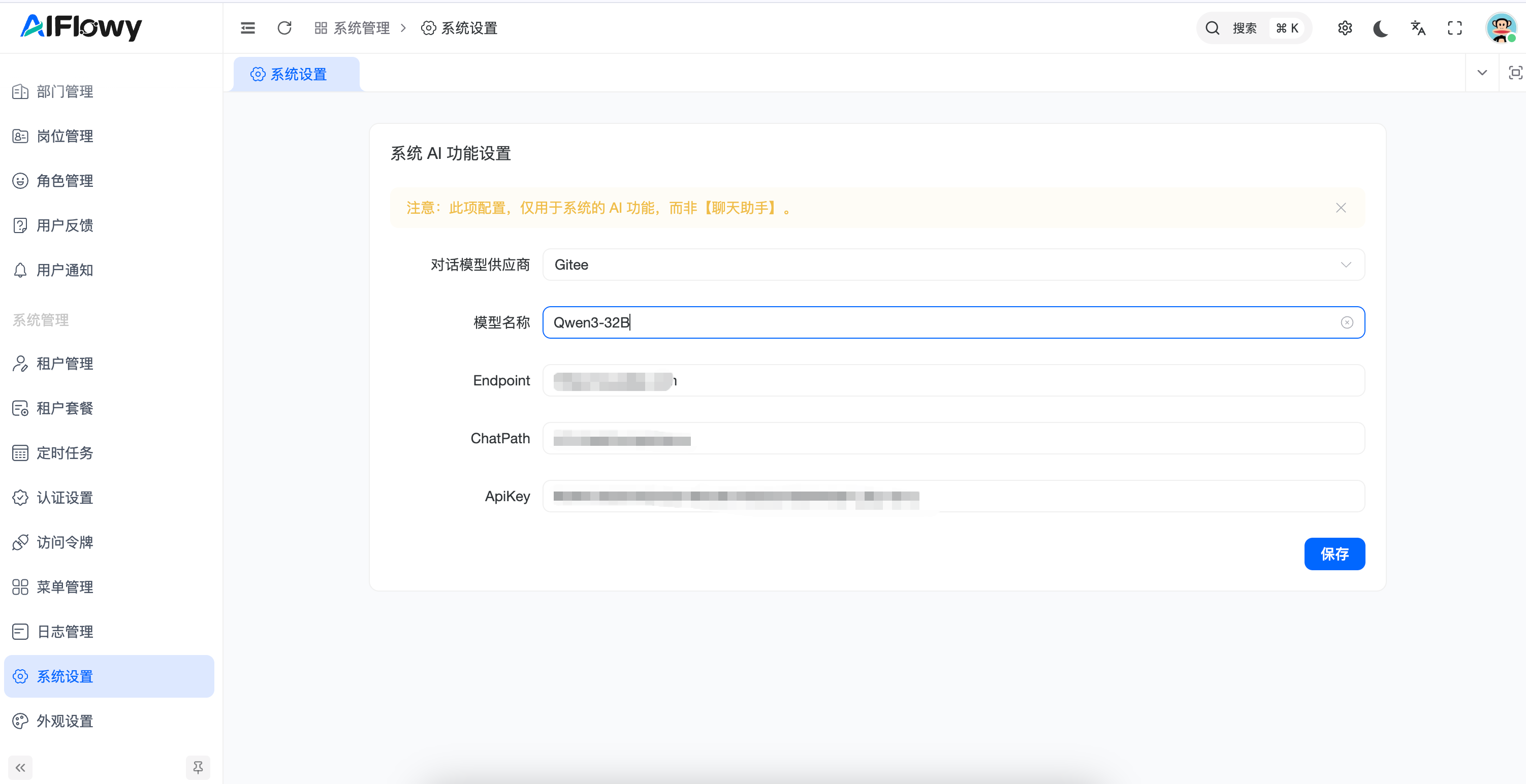Open the language translation icon
1526x784 pixels.
tap(1418, 28)
